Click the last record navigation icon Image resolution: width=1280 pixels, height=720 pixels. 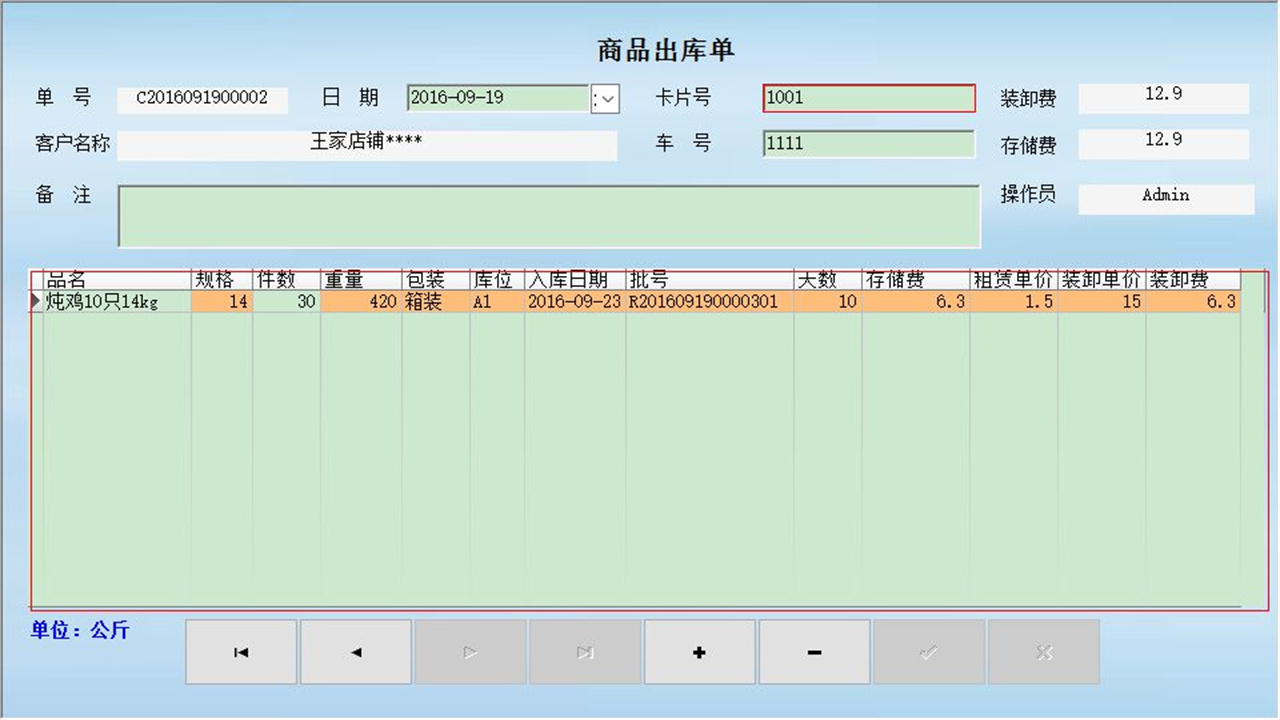584,652
